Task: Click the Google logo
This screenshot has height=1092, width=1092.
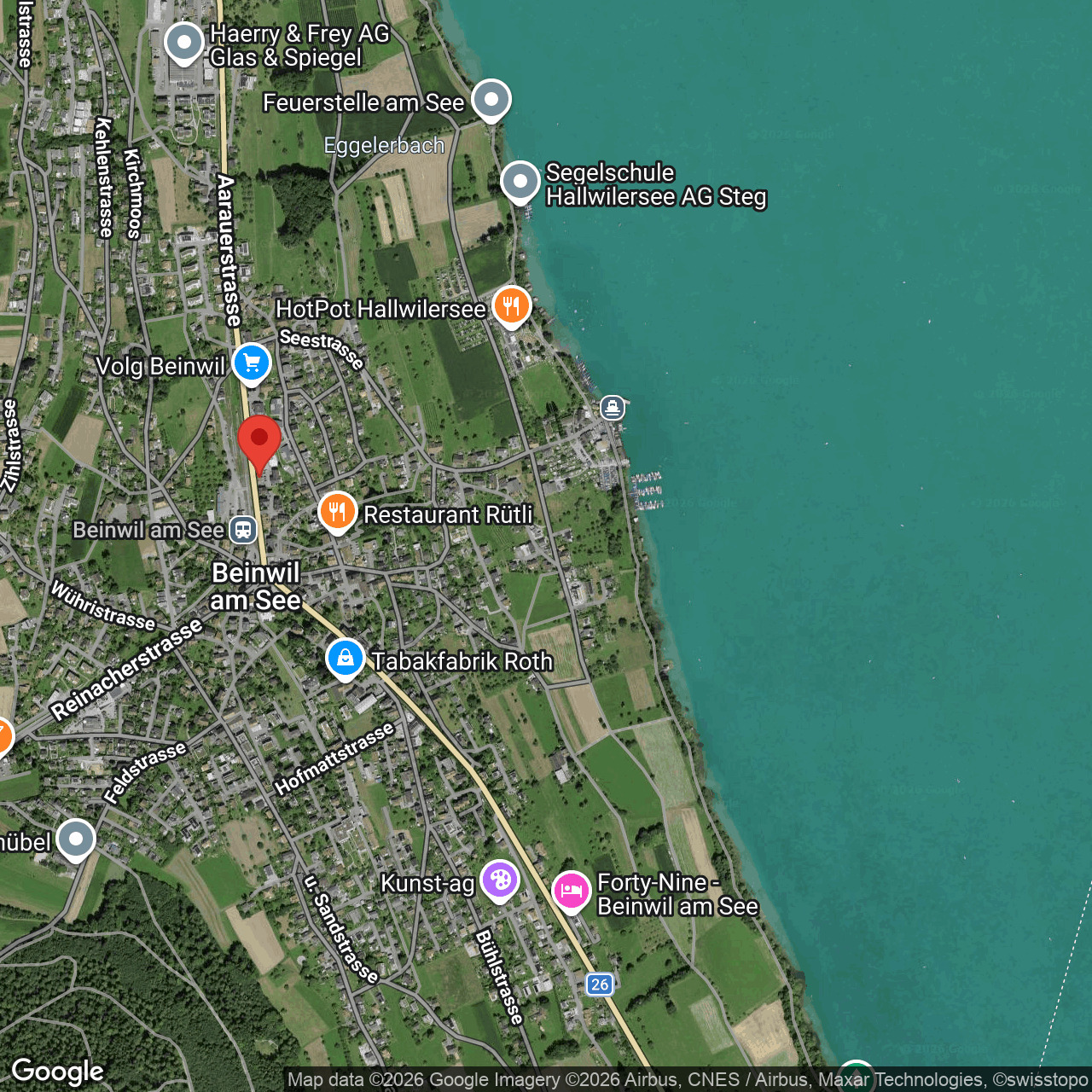Action: tap(57, 1072)
